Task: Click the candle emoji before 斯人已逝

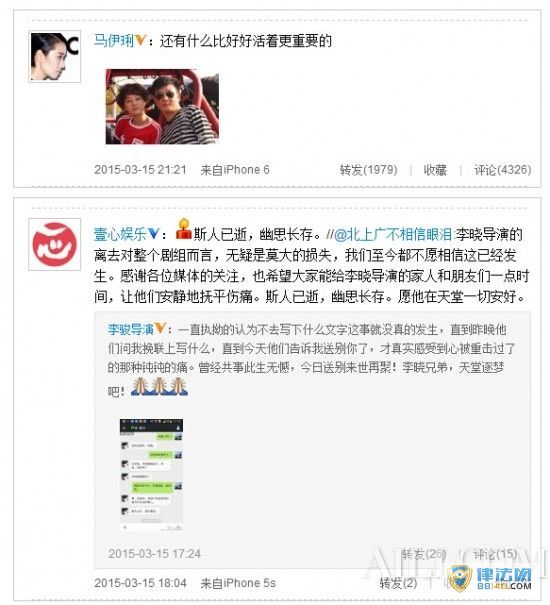Action: coord(184,230)
